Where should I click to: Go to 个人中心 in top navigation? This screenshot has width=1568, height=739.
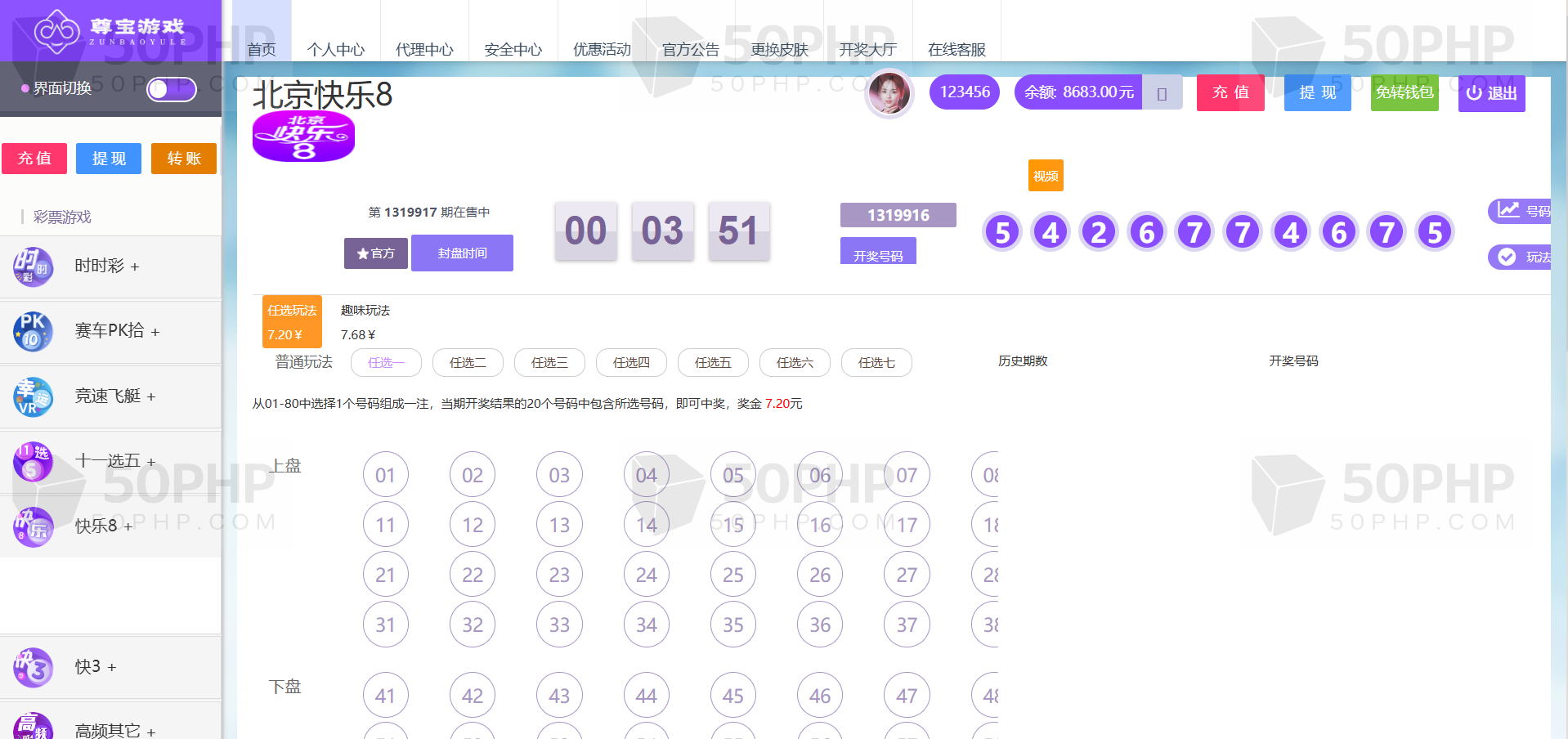pos(336,49)
